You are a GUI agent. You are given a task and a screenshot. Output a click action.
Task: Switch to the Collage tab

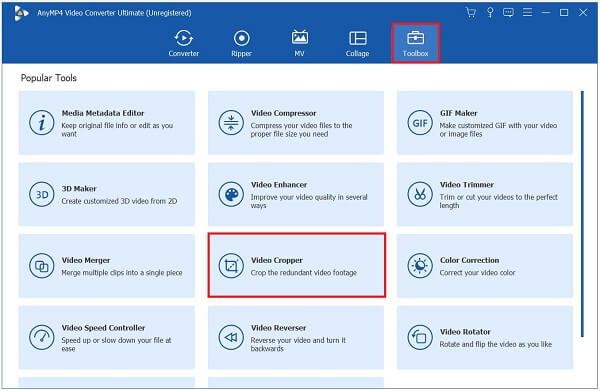pyautogui.click(x=357, y=43)
